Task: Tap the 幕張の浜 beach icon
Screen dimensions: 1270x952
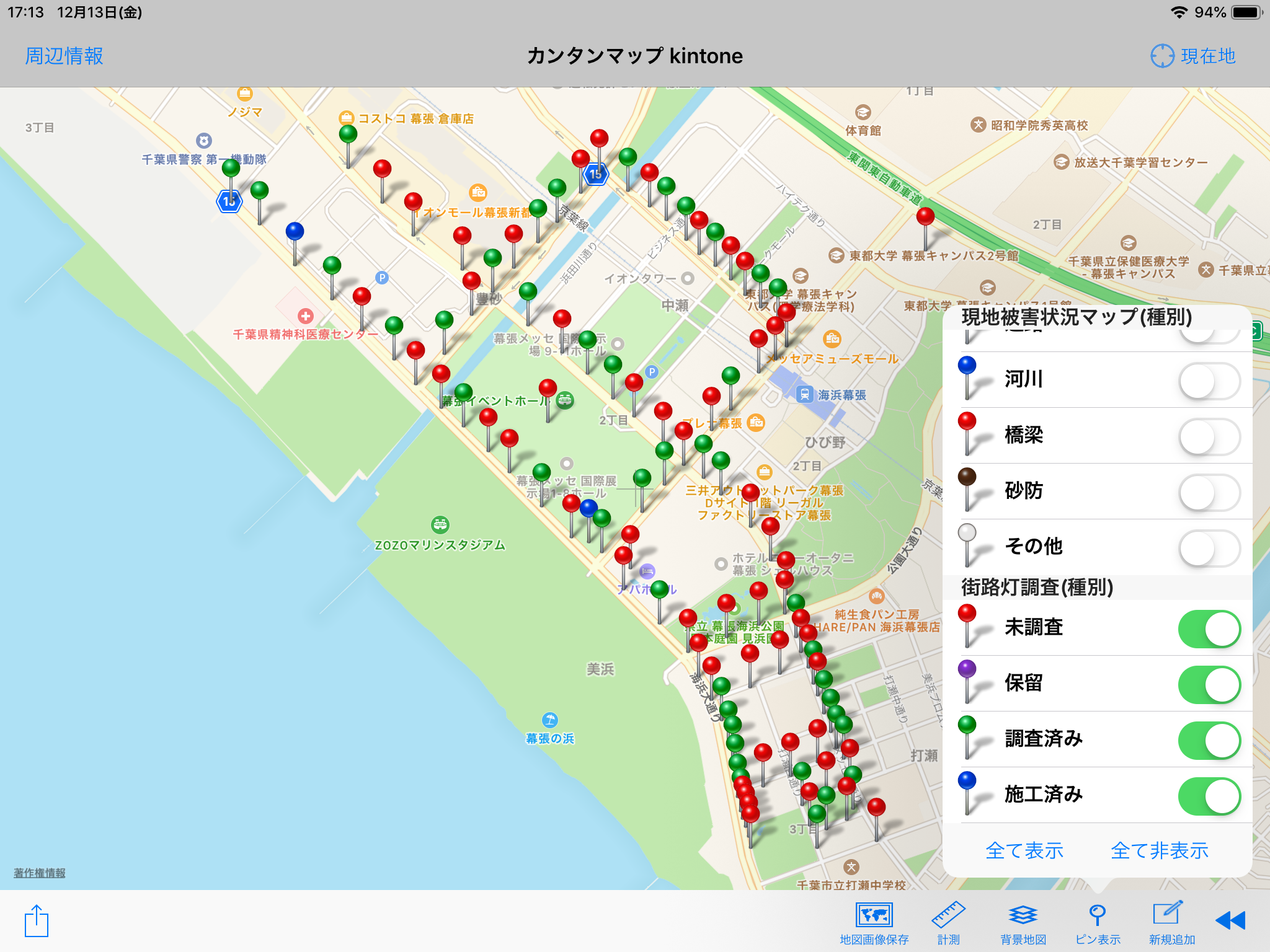Action: pos(550,720)
